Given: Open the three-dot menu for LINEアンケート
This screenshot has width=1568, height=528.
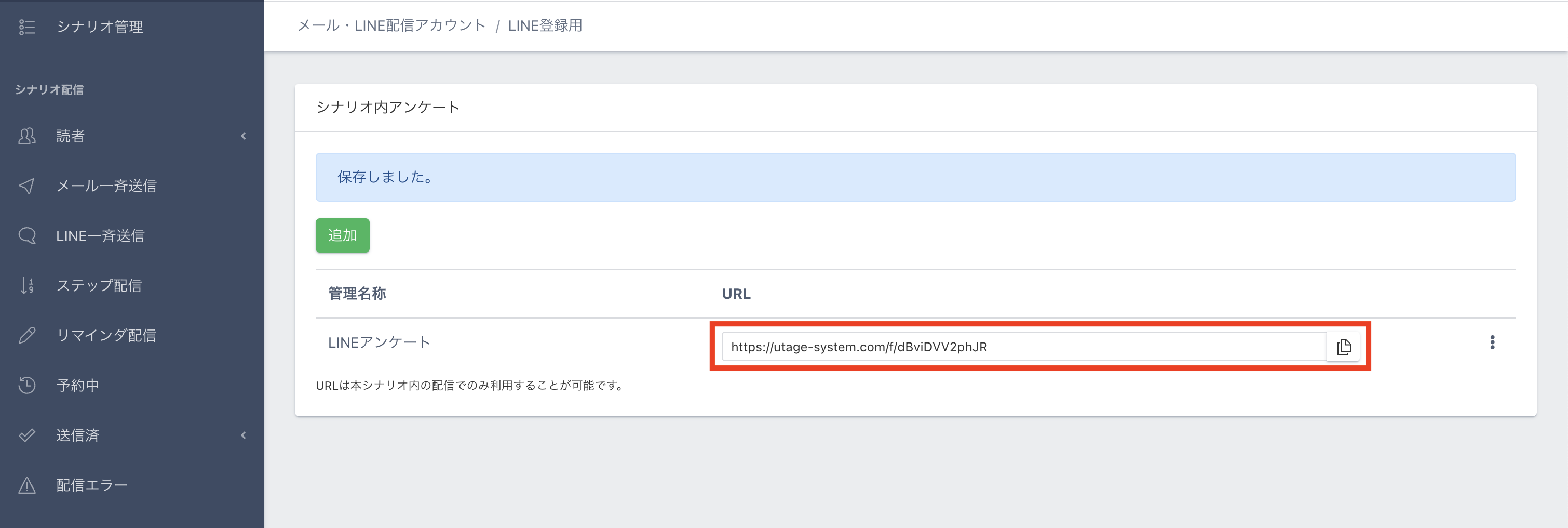Looking at the screenshot, I should click(1492, 343).
